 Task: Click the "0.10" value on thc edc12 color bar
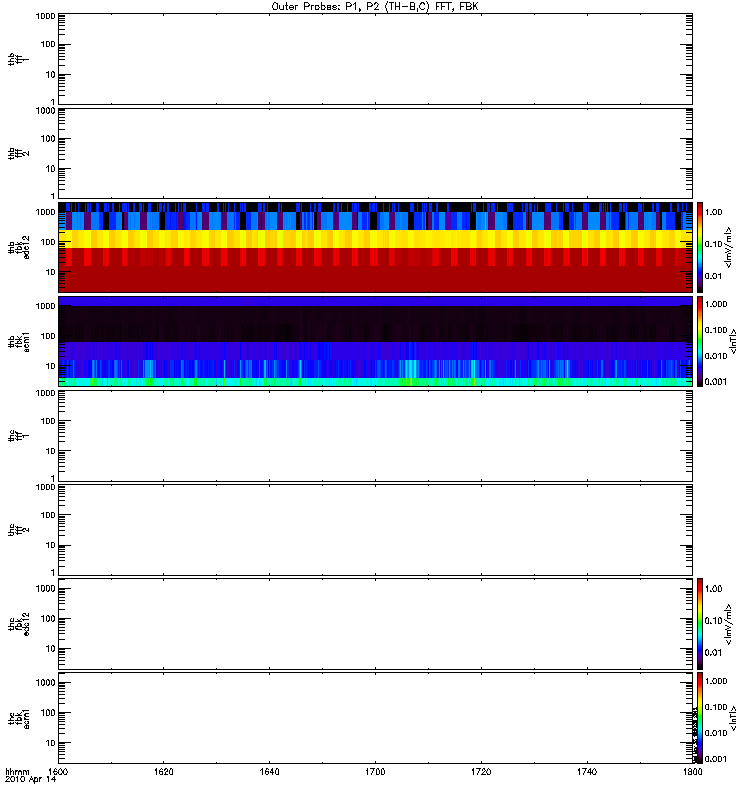[713, 621]
